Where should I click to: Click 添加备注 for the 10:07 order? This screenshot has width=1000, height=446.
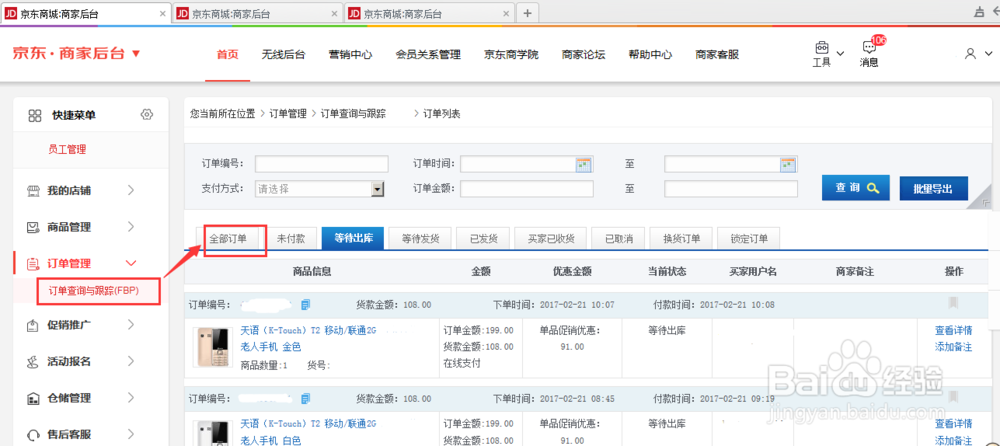pos(953,347)
